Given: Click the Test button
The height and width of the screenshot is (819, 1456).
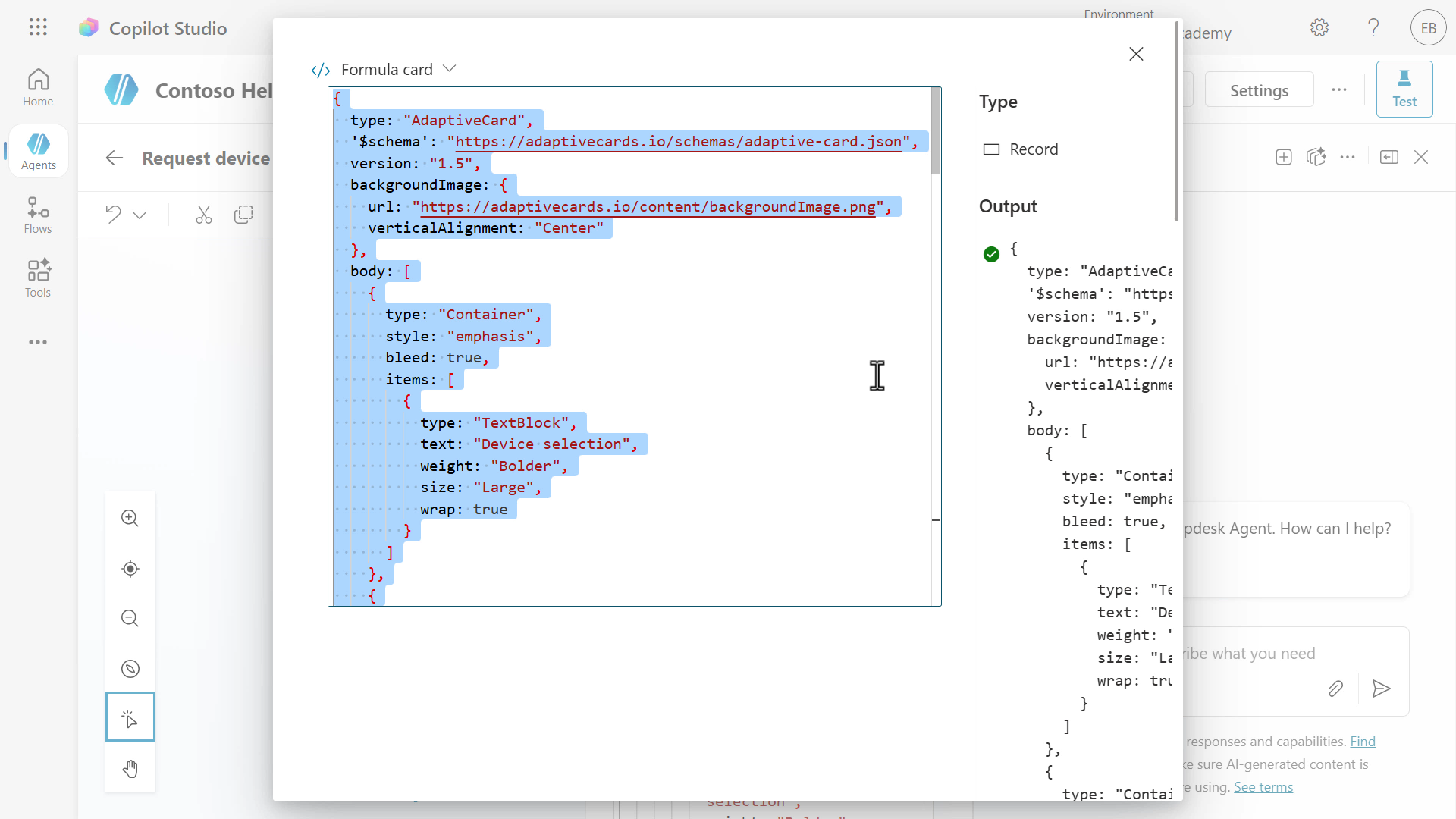Looking at the screenshot, I should (1404, 89).
